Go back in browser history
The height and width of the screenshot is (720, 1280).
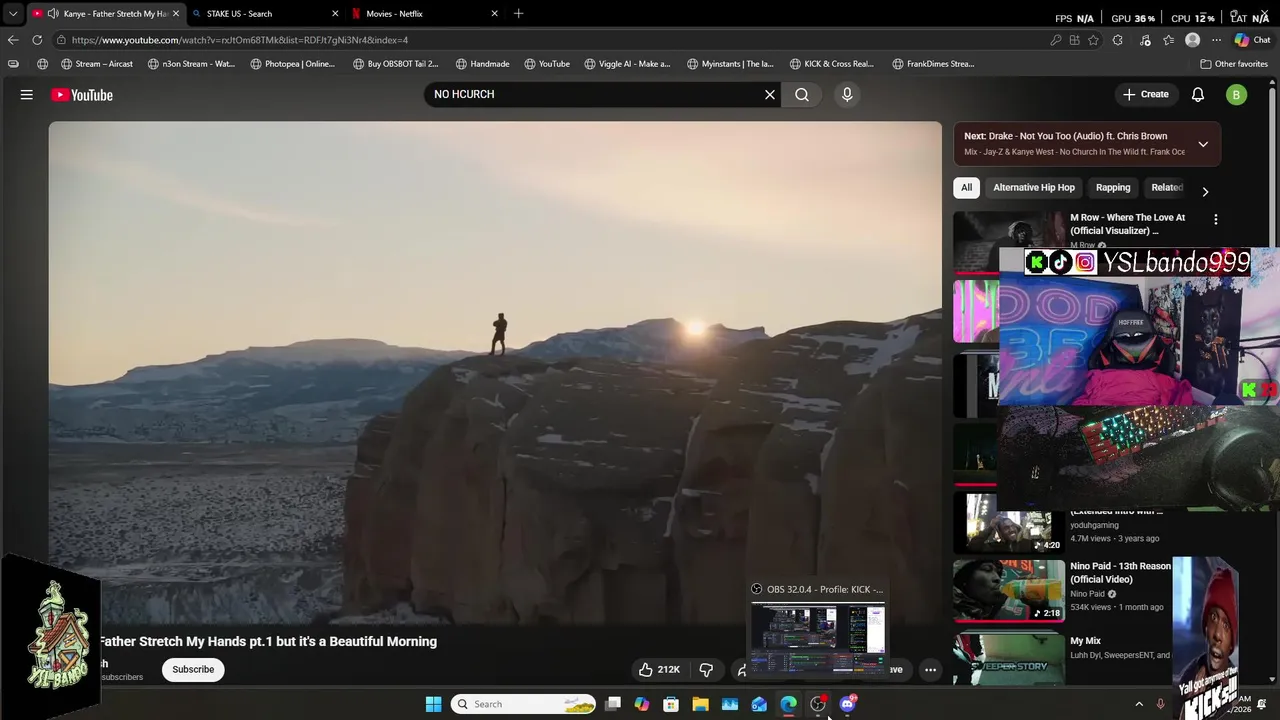pyautogui.click(x=12, y=40)
